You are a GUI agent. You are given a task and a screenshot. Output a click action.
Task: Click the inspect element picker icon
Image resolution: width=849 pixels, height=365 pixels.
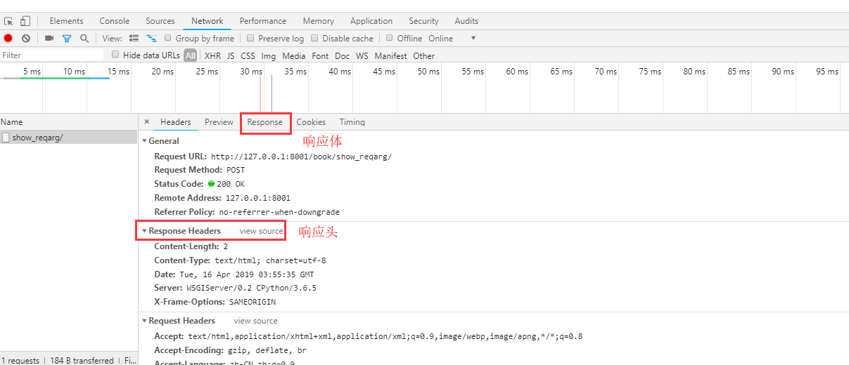[8, 21]
